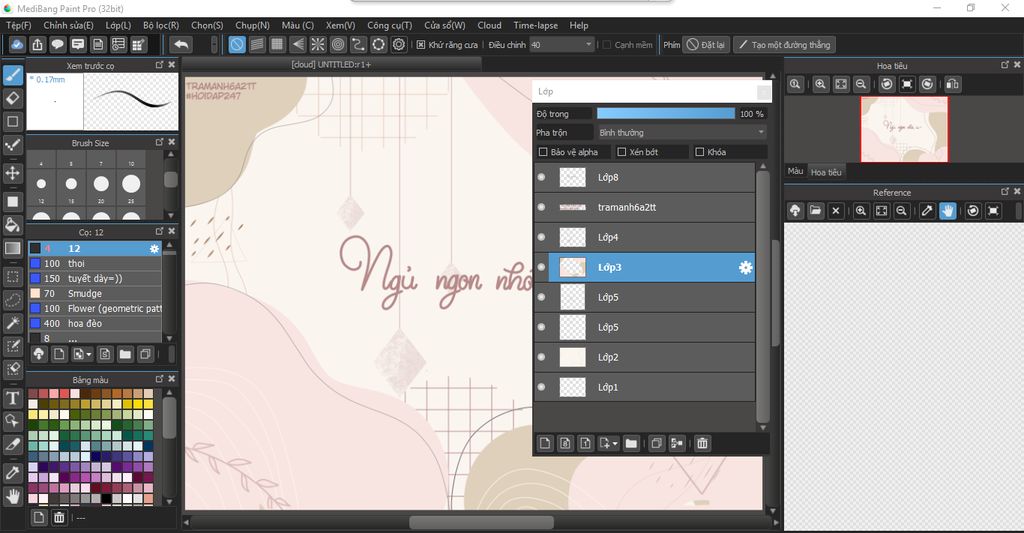
Task: Select the Brush tool in left toolbar
Action: point(12,74)
